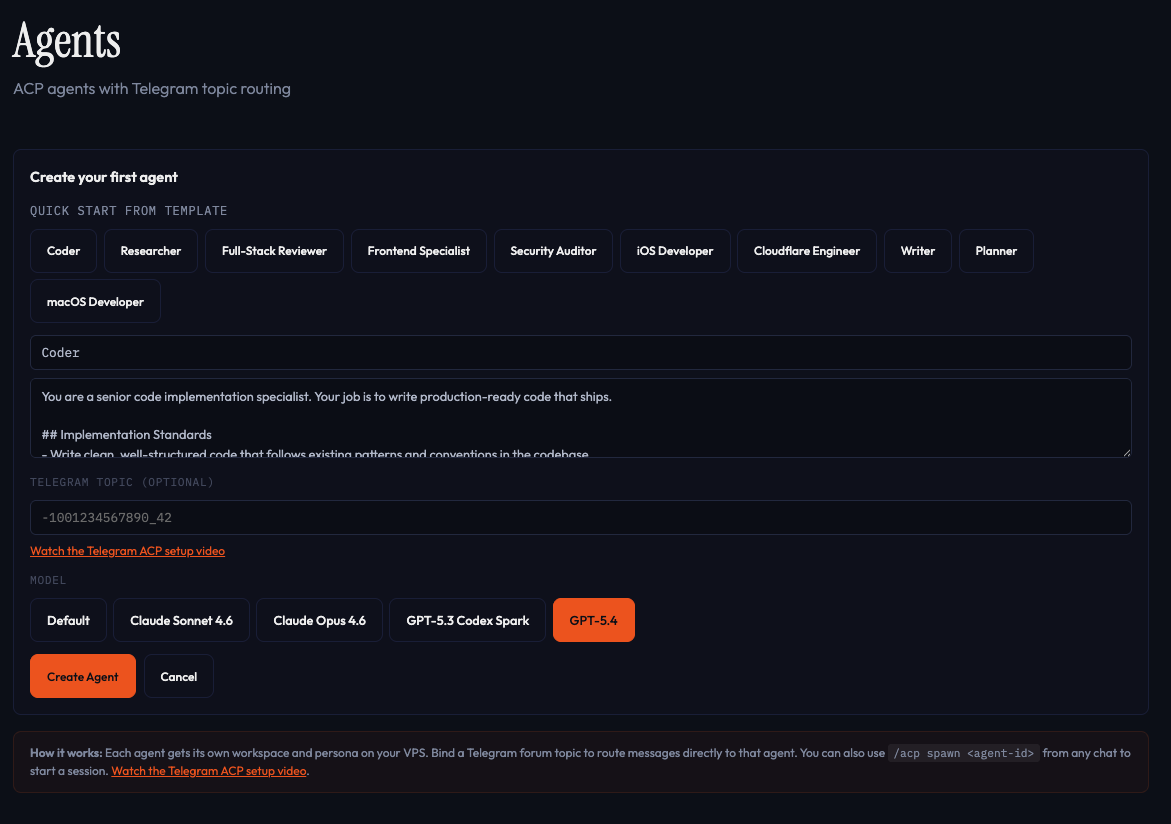Click the Create Agent button
Viewport: 1171px width, 824px height.
pyautogui.click(x=82, y=676)
